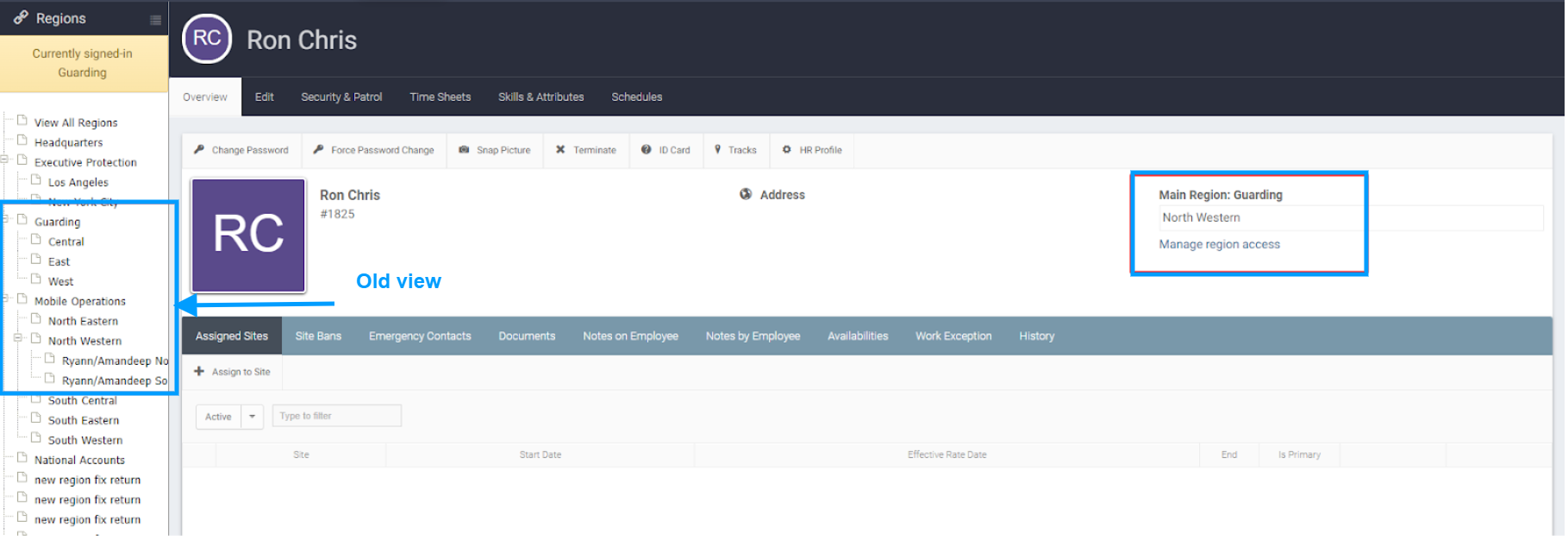Click the page icon next to Headquarters
The height and width of the screenshot is (553, 1568).
[22, 141]
